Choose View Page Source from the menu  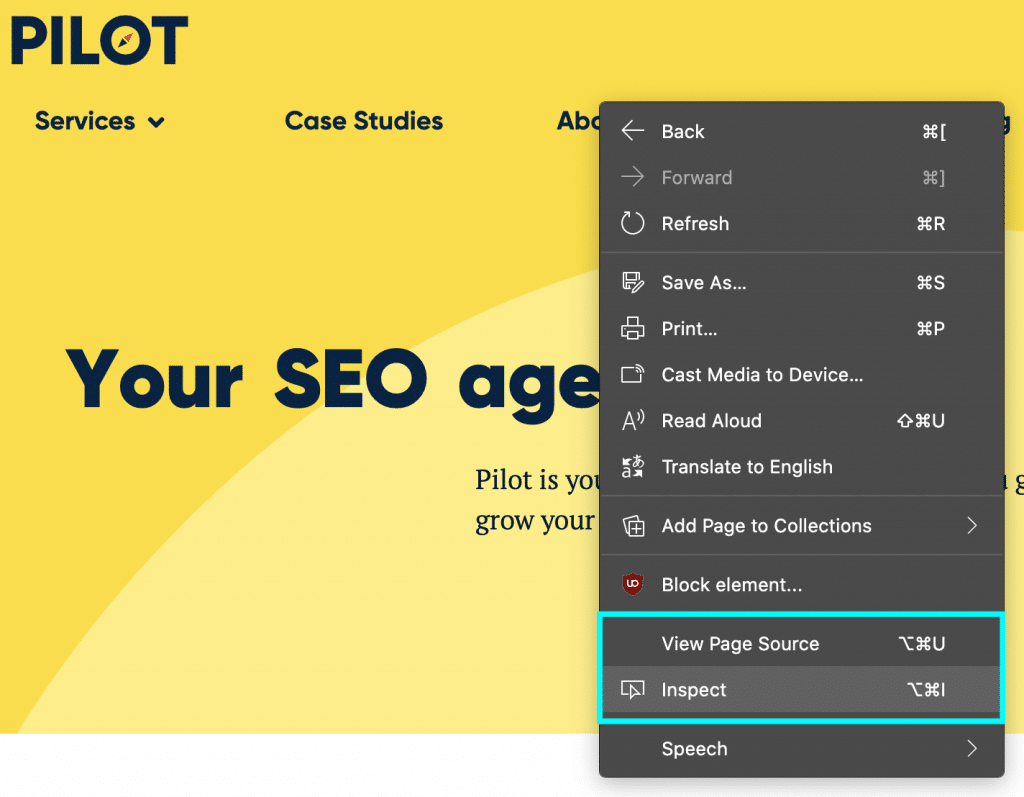point(740,643)
